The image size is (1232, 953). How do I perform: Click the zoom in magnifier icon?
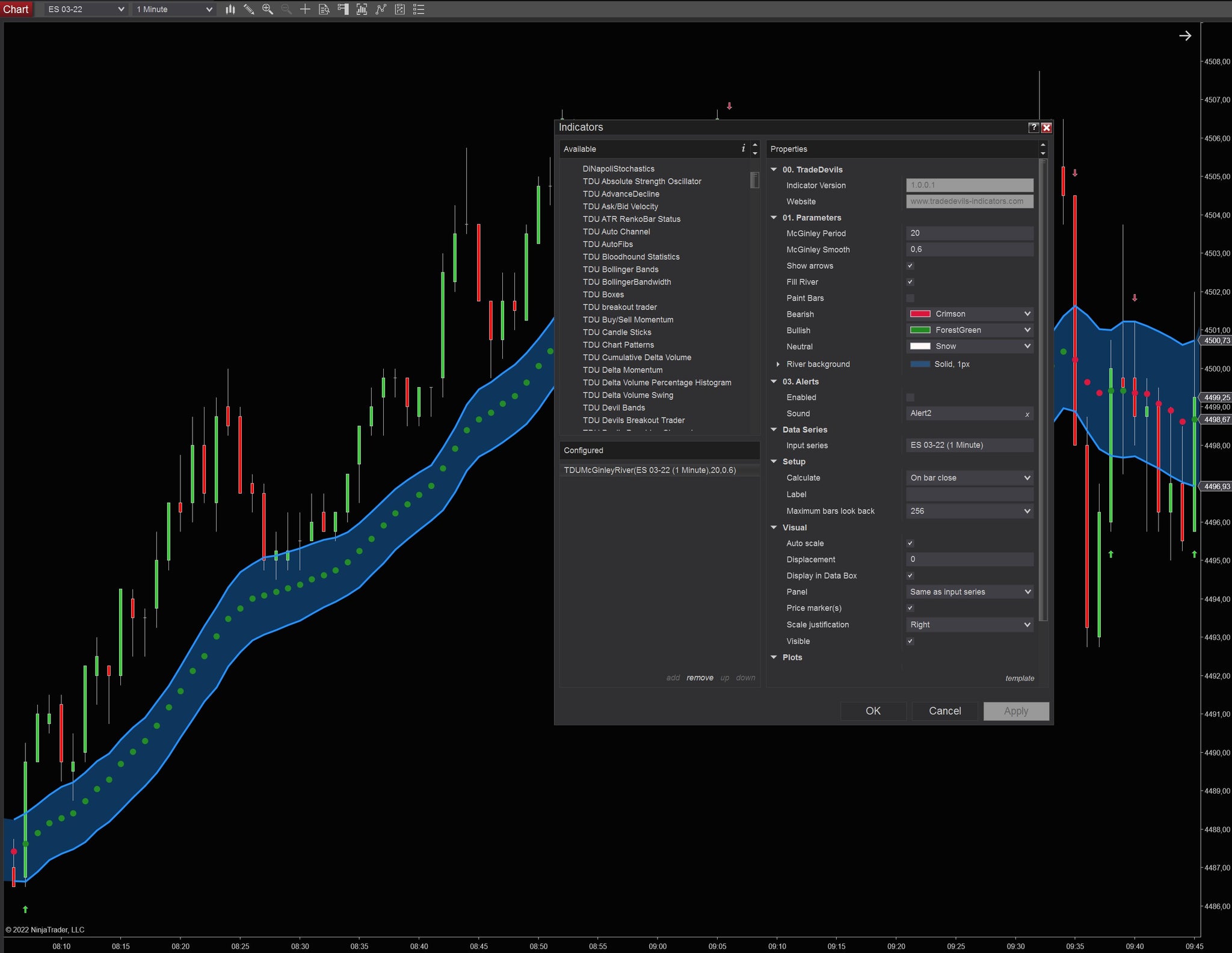click(x=268, y=9)
